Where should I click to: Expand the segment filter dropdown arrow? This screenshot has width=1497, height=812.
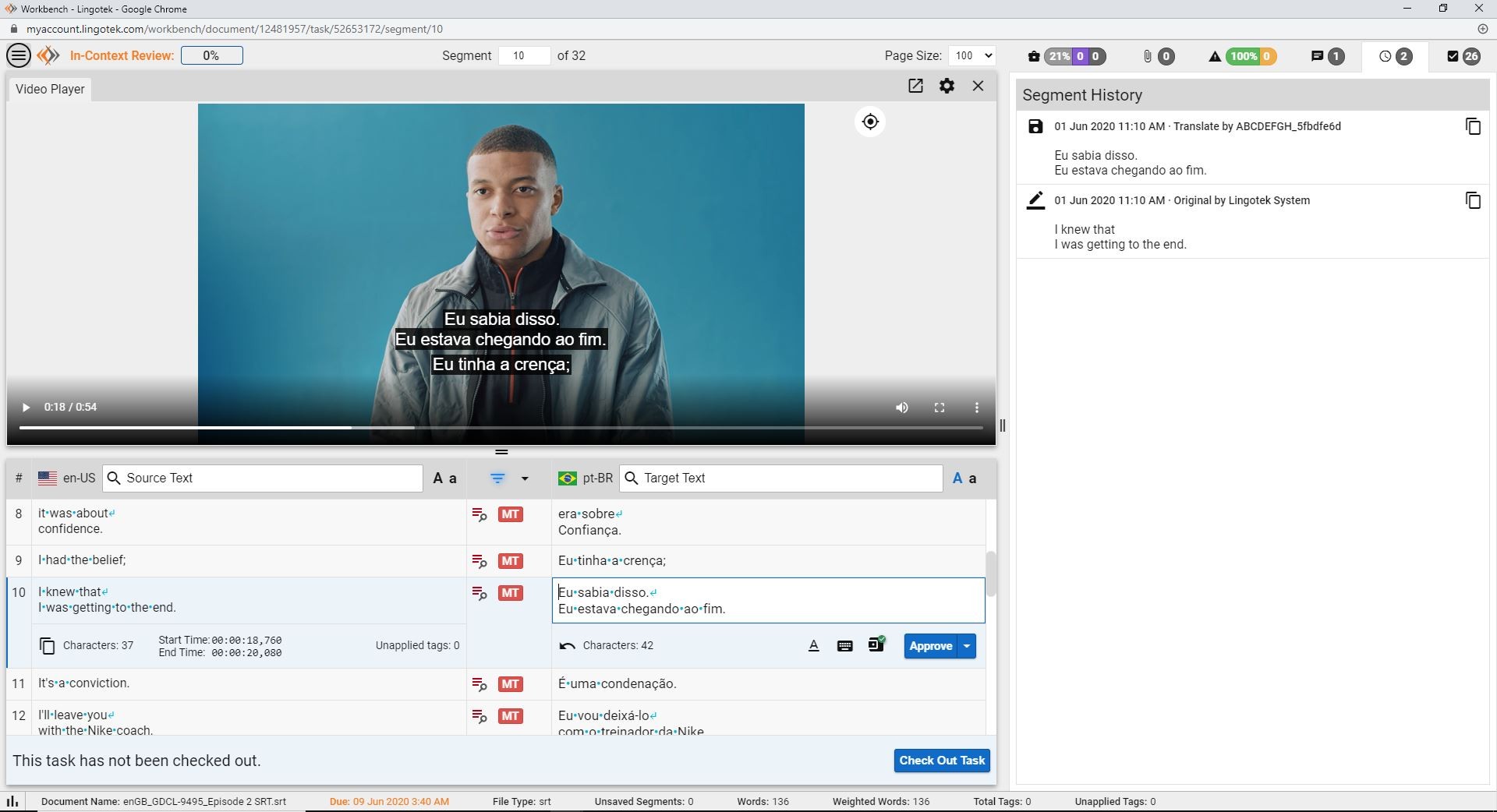click(x=525, y=478)
